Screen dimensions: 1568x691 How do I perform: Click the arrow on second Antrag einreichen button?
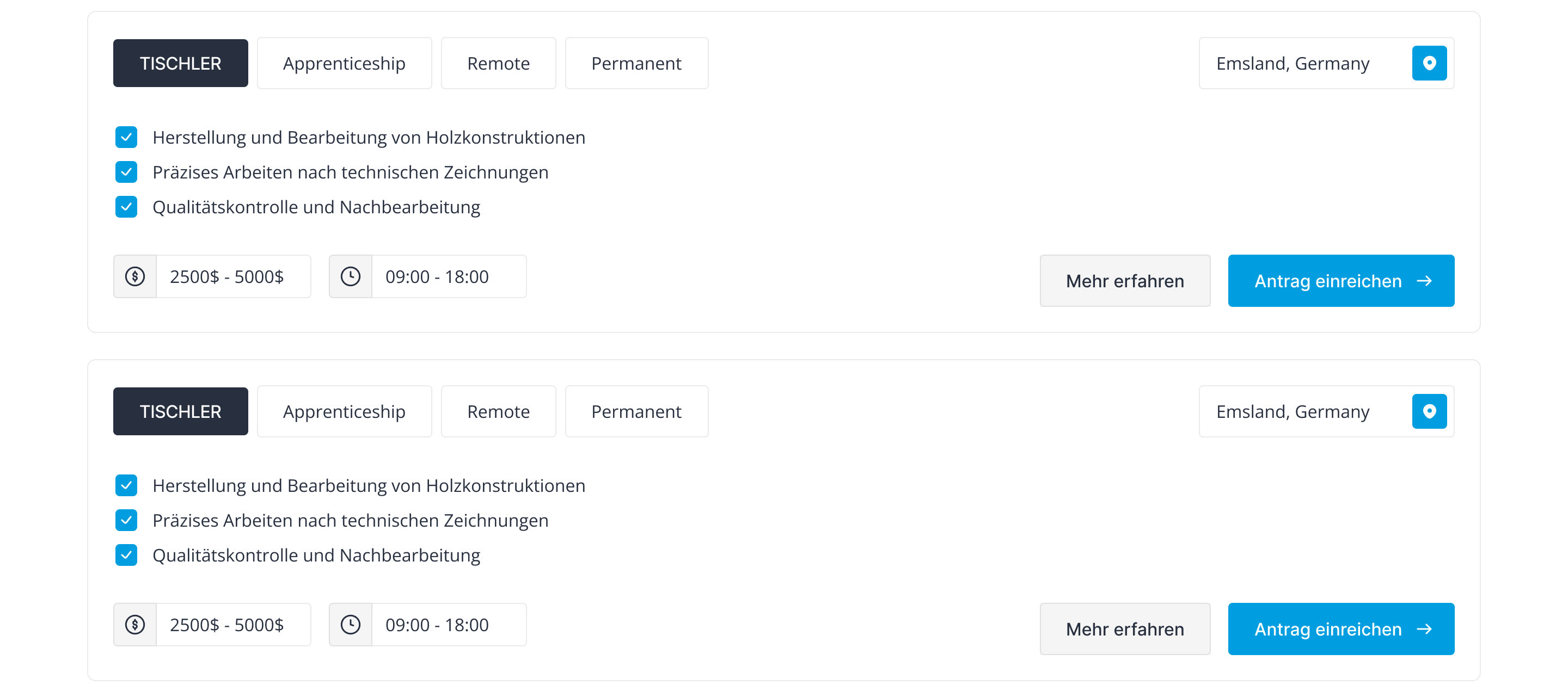(x=1424, y=629)
